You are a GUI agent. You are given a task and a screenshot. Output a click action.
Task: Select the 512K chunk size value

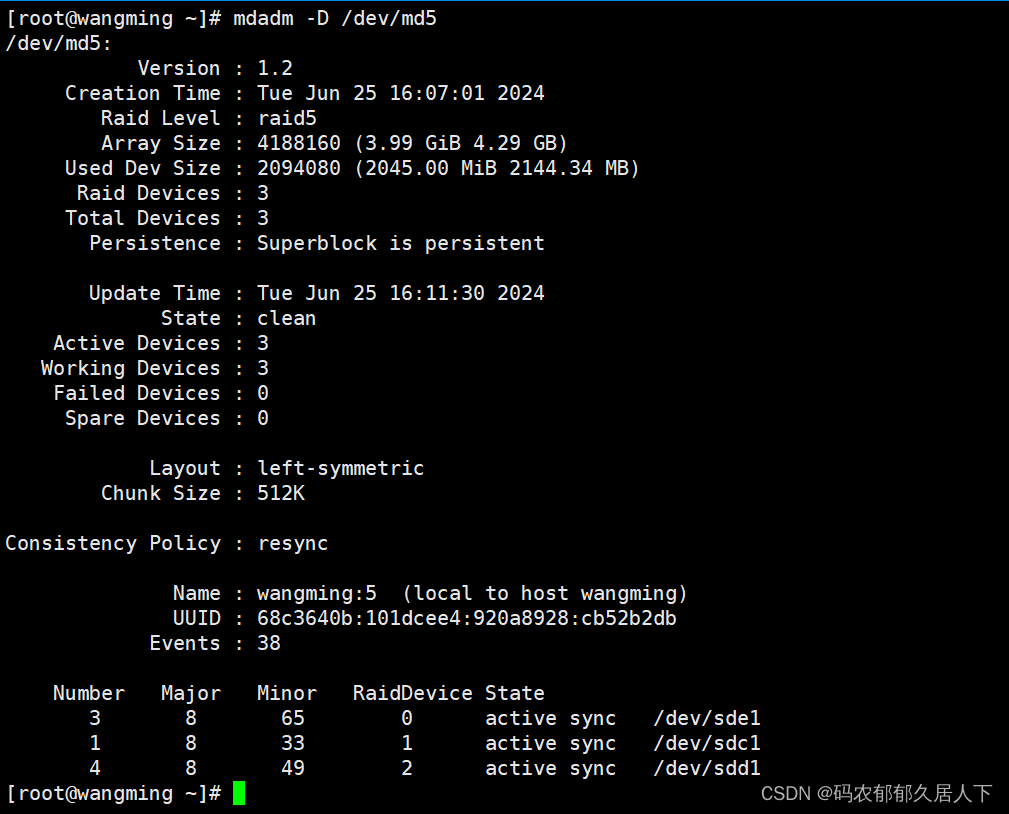pyautogui.click(x=281, y=492)
